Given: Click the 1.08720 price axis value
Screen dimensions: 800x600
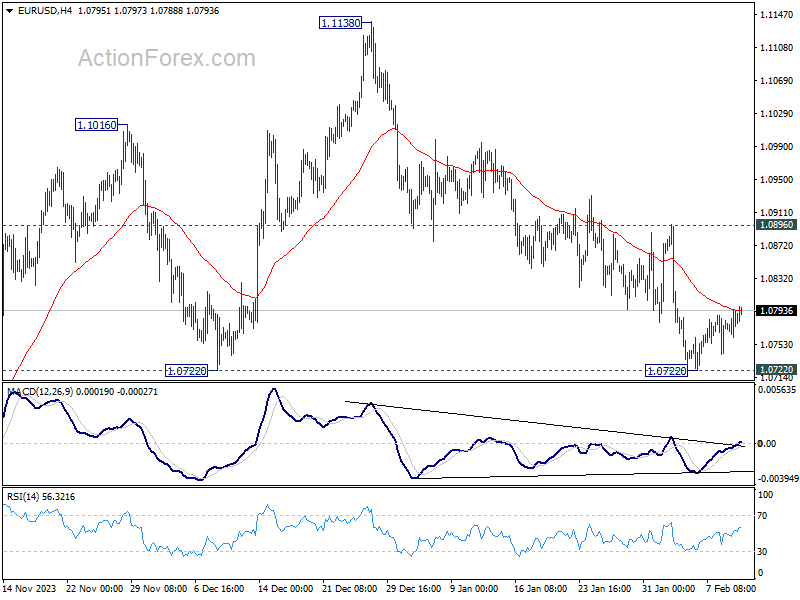Looking at the screenshot, I should pyautogui.click(x=777, y=246).
